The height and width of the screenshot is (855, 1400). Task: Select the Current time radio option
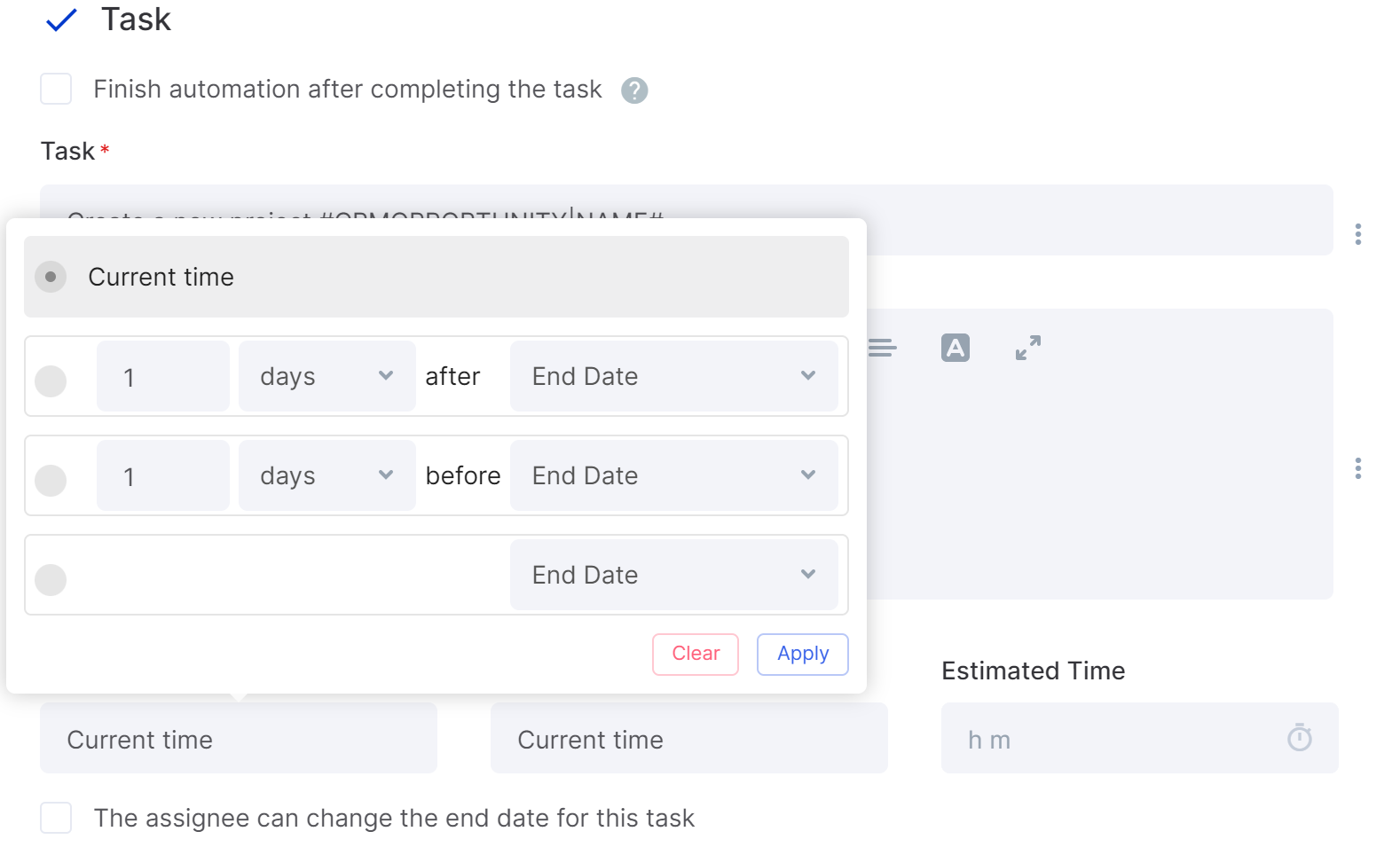point(51,277)
